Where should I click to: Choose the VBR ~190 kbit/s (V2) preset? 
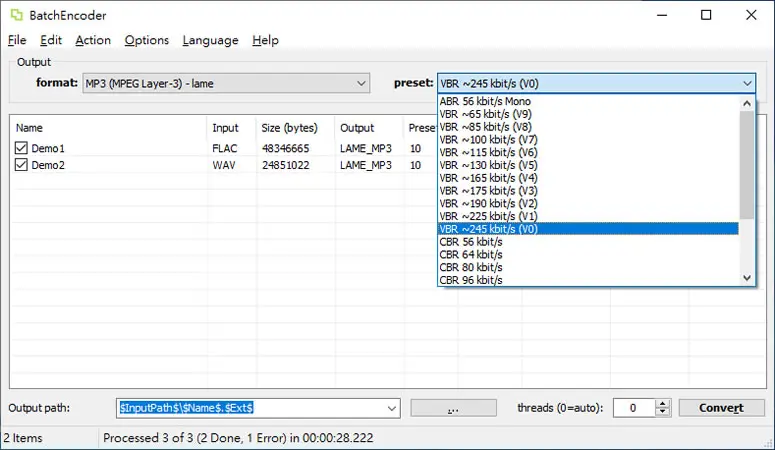tap(488, 203)
